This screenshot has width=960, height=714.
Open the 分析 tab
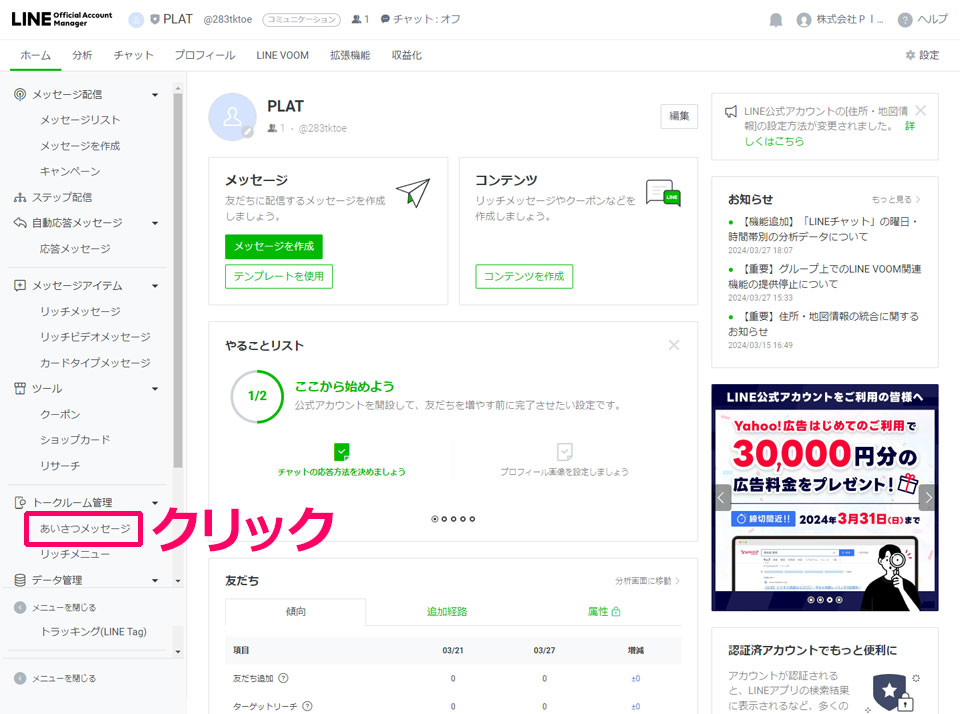pos(82,55)
